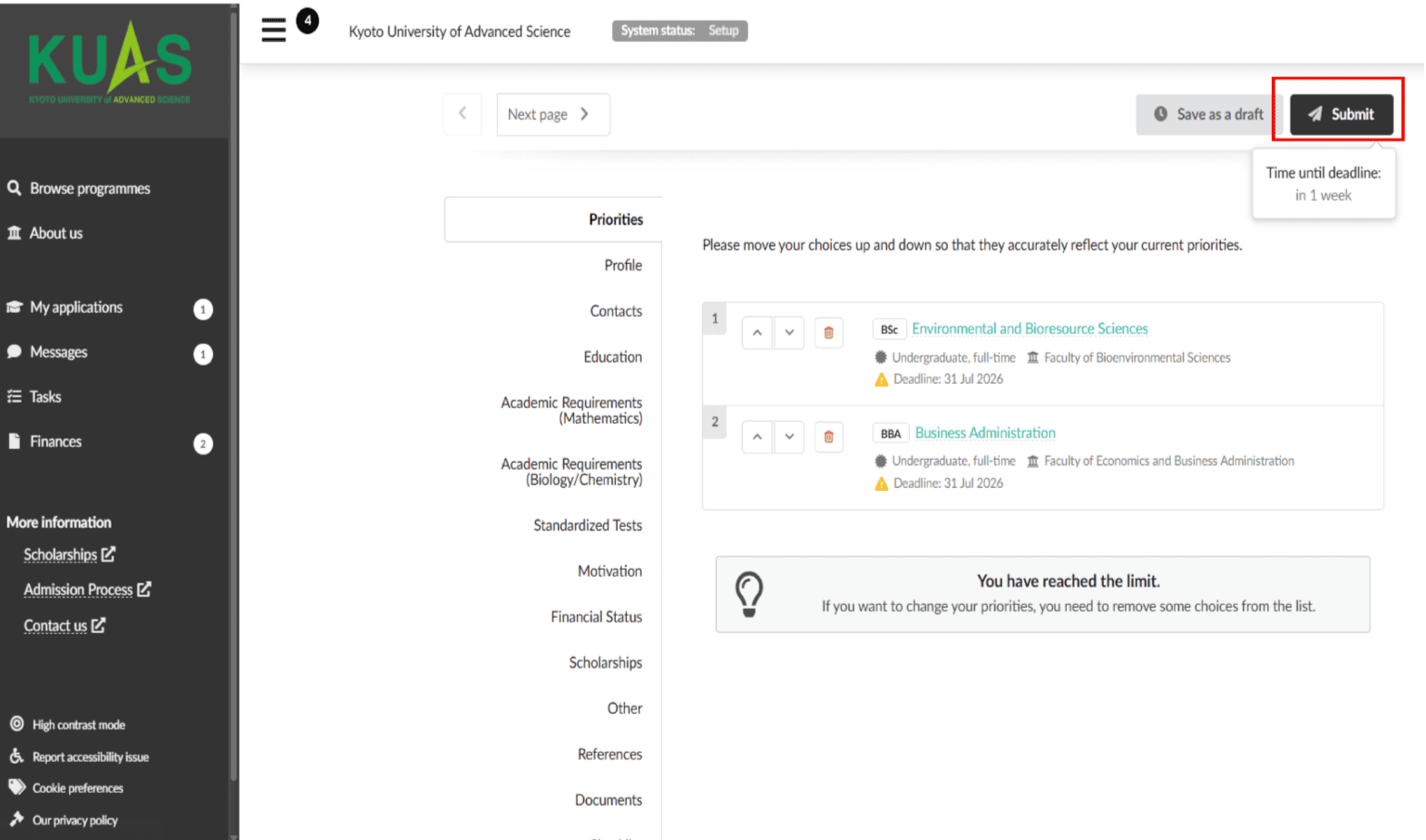Image resolution: width=1426 pixels, height=840 pixels.
Task: Open Environmental and Bioresource Sciences programme link
Action: coord(1030,328)
